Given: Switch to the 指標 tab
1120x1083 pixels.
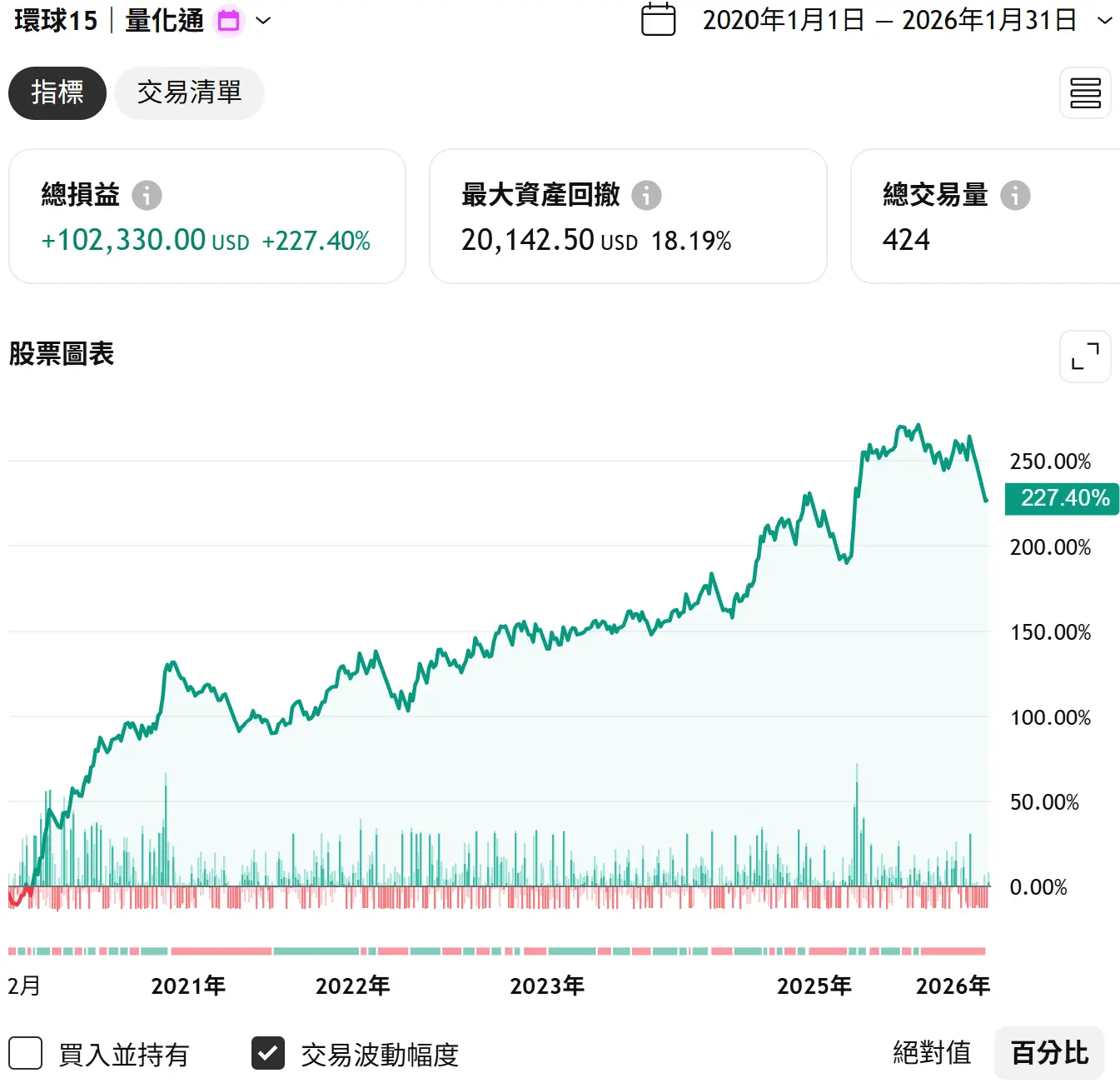Looking at the screenshot, I should (x=57, y=93).
